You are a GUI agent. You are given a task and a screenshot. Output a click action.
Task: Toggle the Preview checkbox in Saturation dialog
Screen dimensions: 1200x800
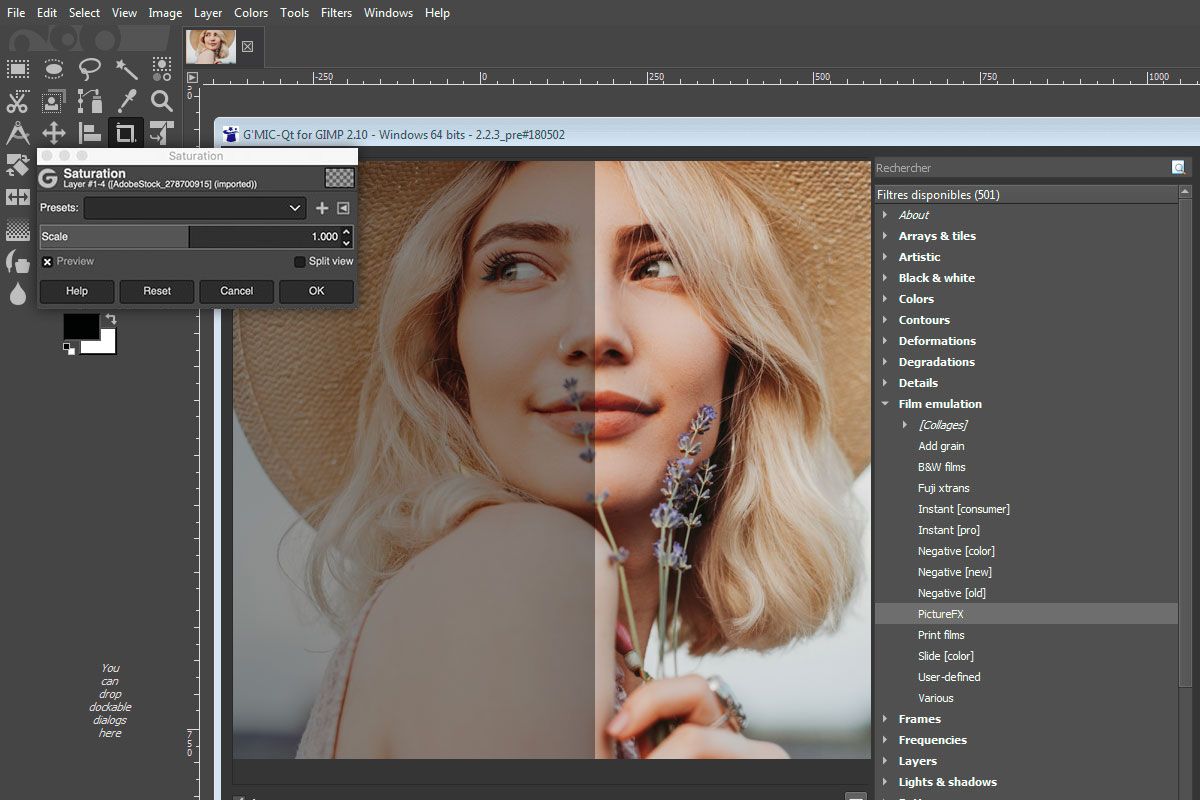coord(49,261)
